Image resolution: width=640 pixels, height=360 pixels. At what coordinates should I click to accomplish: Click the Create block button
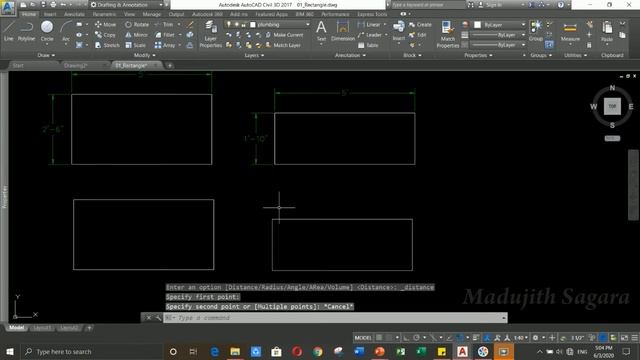click(x=420, y=24)
